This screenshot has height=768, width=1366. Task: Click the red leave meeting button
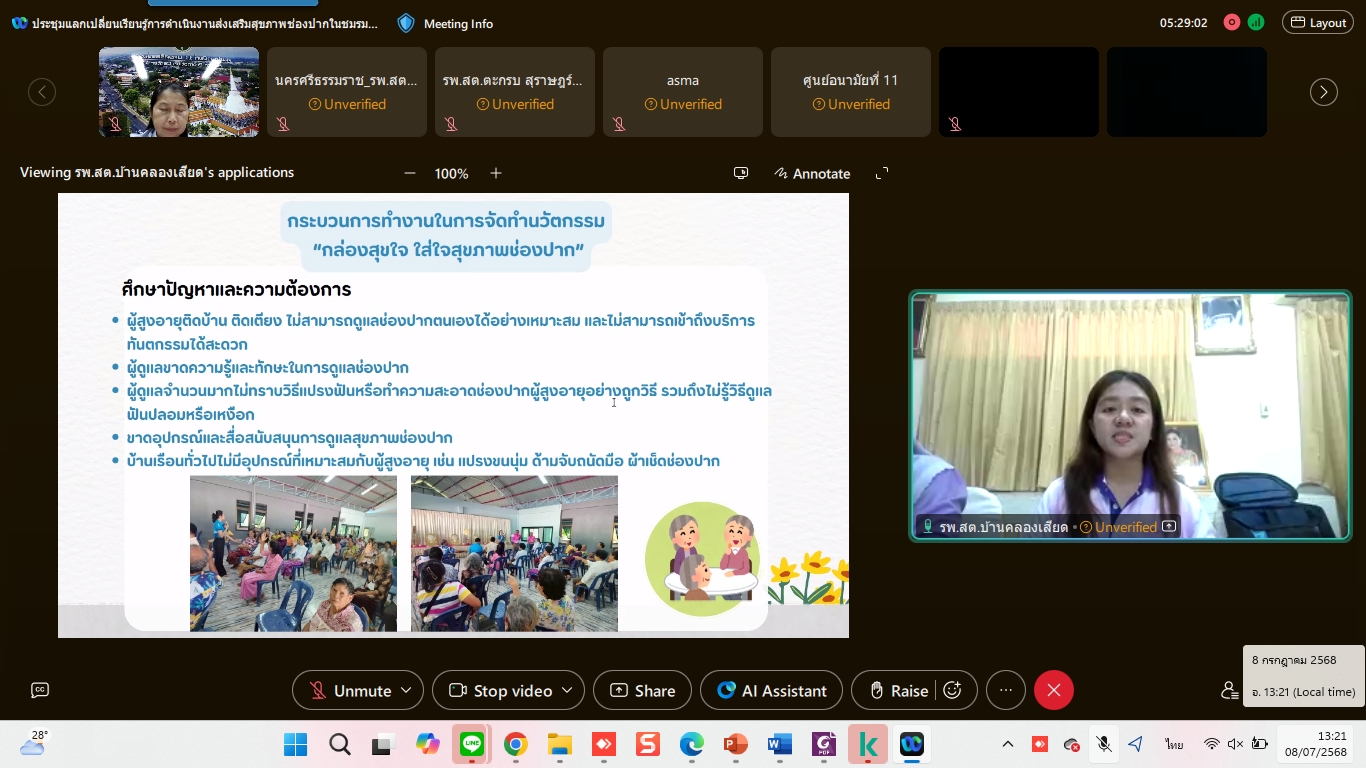coord(1053,690)
